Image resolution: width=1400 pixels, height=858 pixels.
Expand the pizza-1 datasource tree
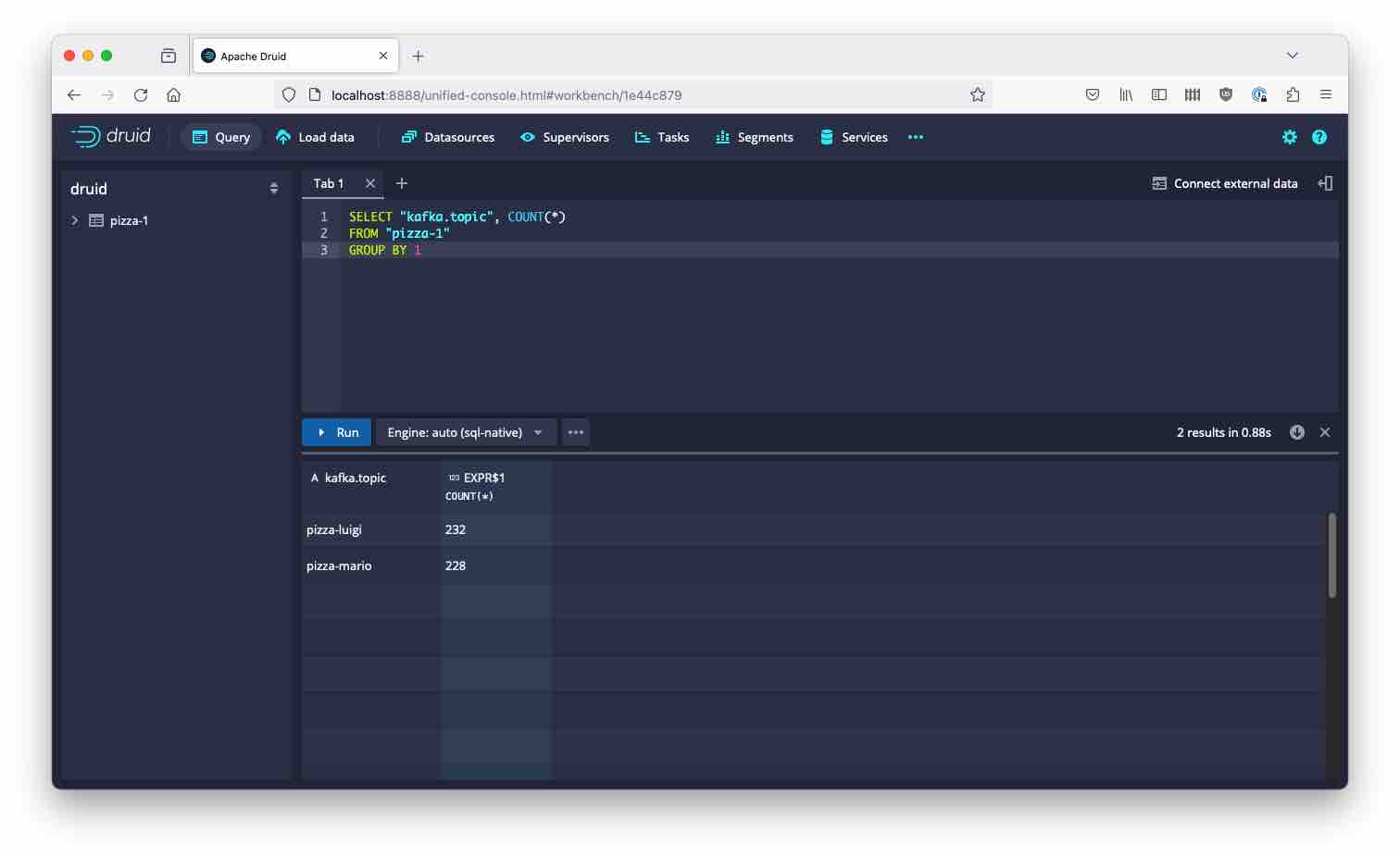click(75, 220)
